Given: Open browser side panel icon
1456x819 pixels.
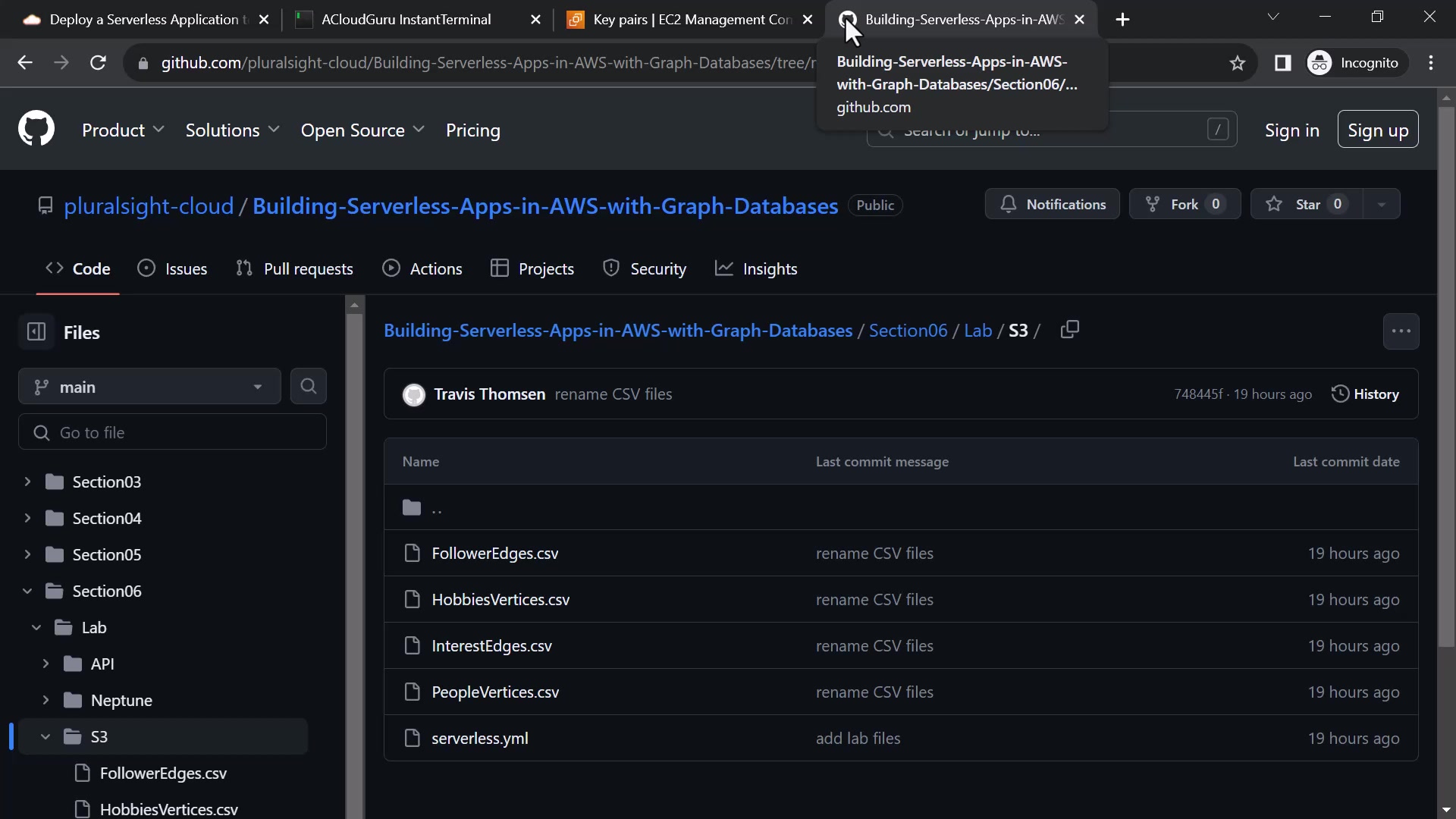Looking at the screenshot, I should click(1282, 63).
